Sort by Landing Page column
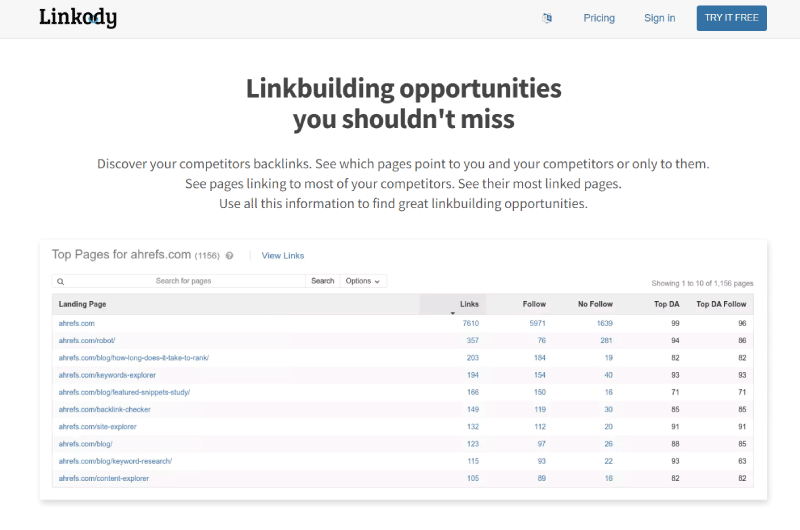The image size is (800, 530). (x=82, y=304)
